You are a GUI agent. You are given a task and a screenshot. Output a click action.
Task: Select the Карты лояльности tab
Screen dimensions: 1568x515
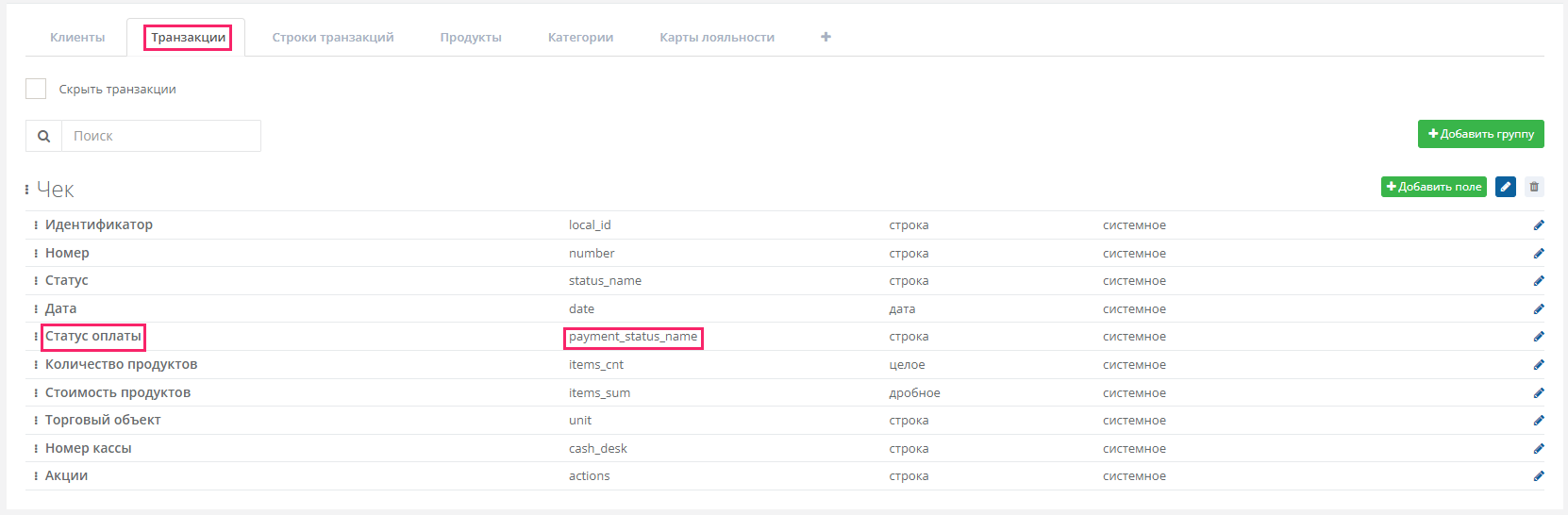click(x=717, y=38)
